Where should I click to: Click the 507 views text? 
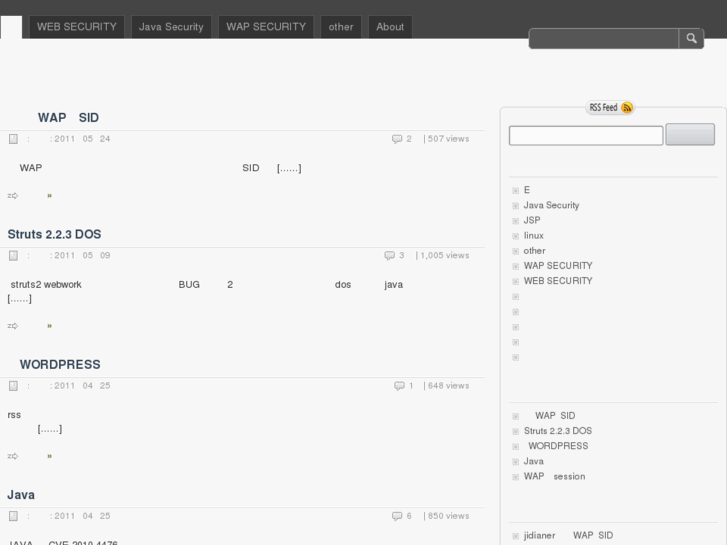[448, 139]
